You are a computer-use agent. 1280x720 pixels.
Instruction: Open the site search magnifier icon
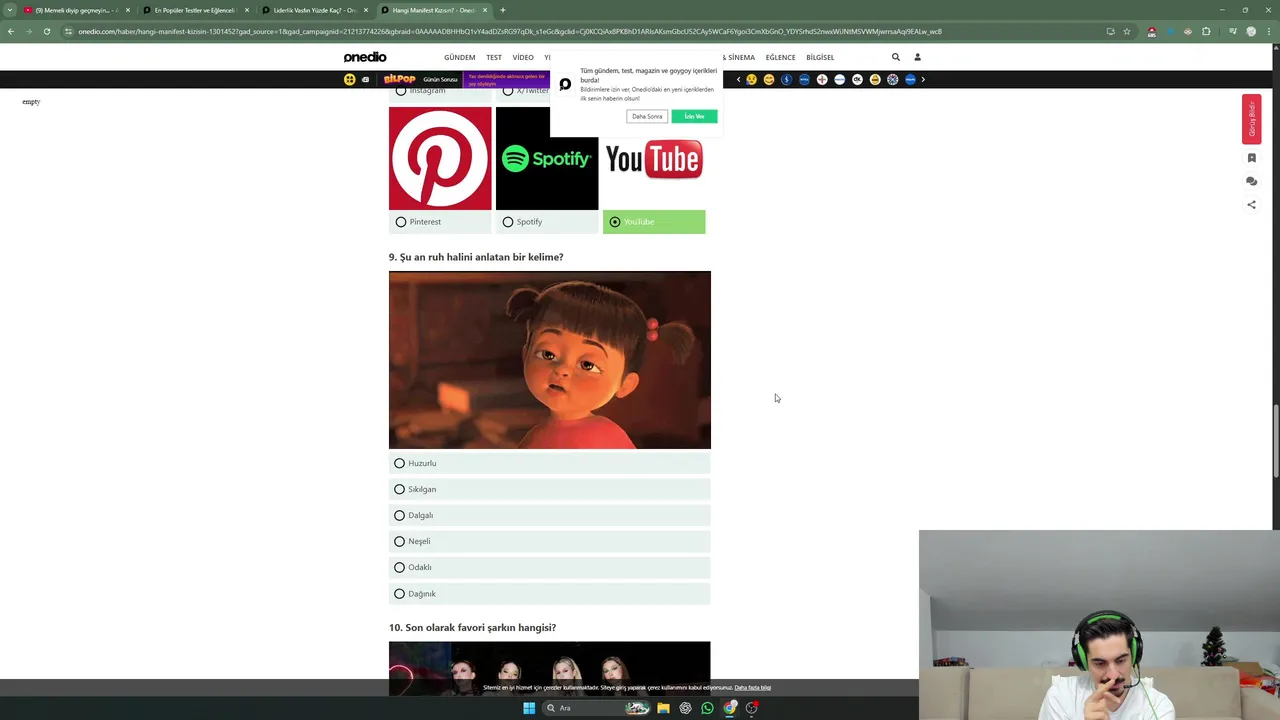click(x=896, y=57)
